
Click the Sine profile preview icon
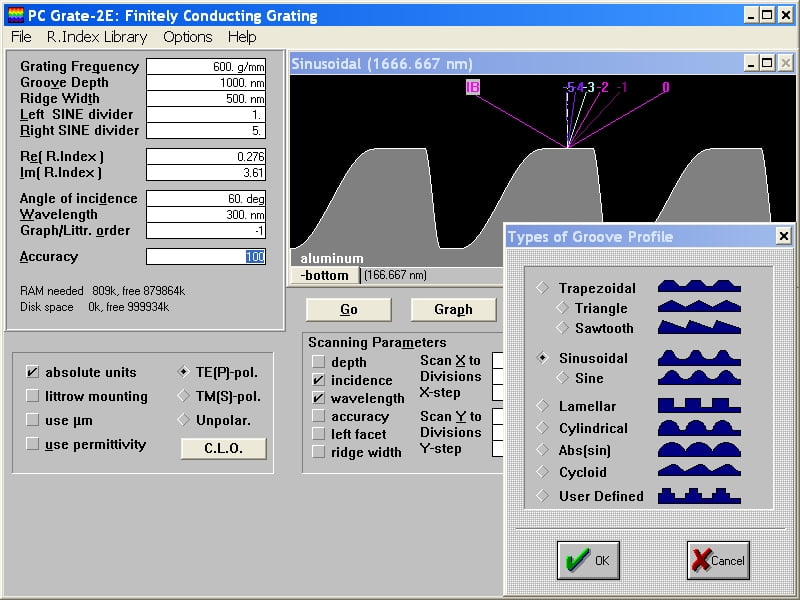[x=699, y=378]
